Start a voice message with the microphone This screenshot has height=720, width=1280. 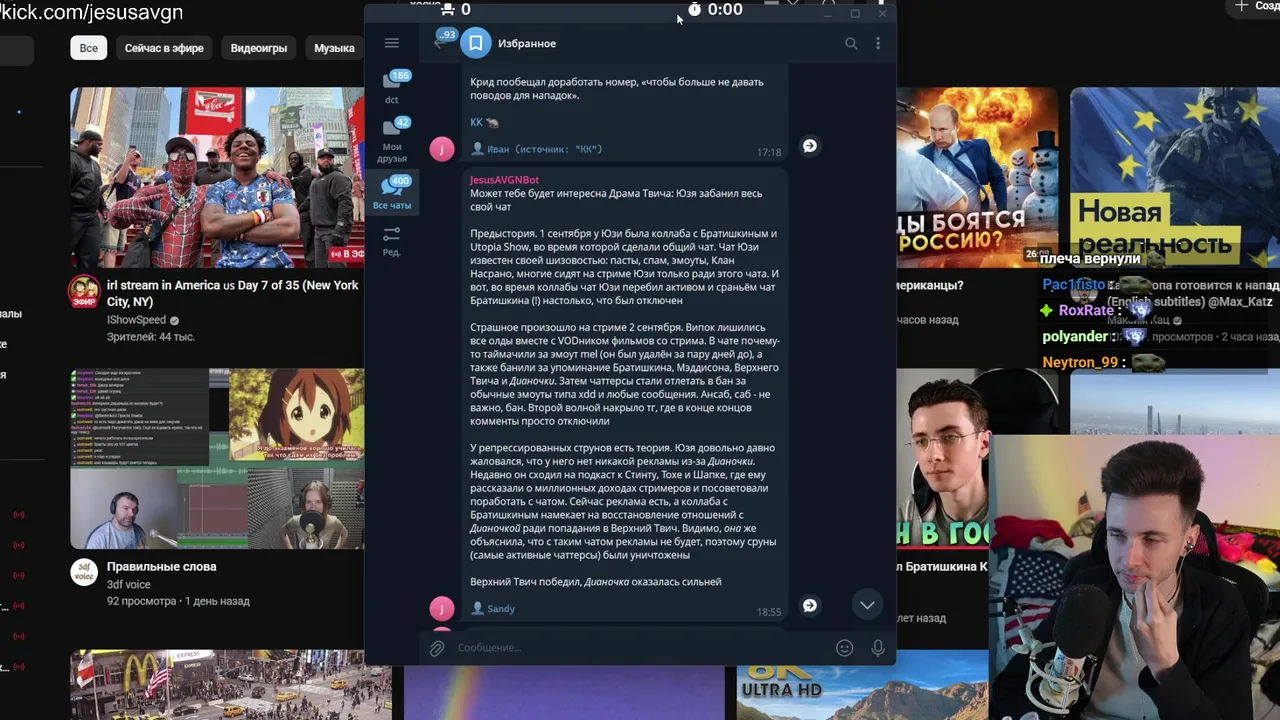click(878, 648)
